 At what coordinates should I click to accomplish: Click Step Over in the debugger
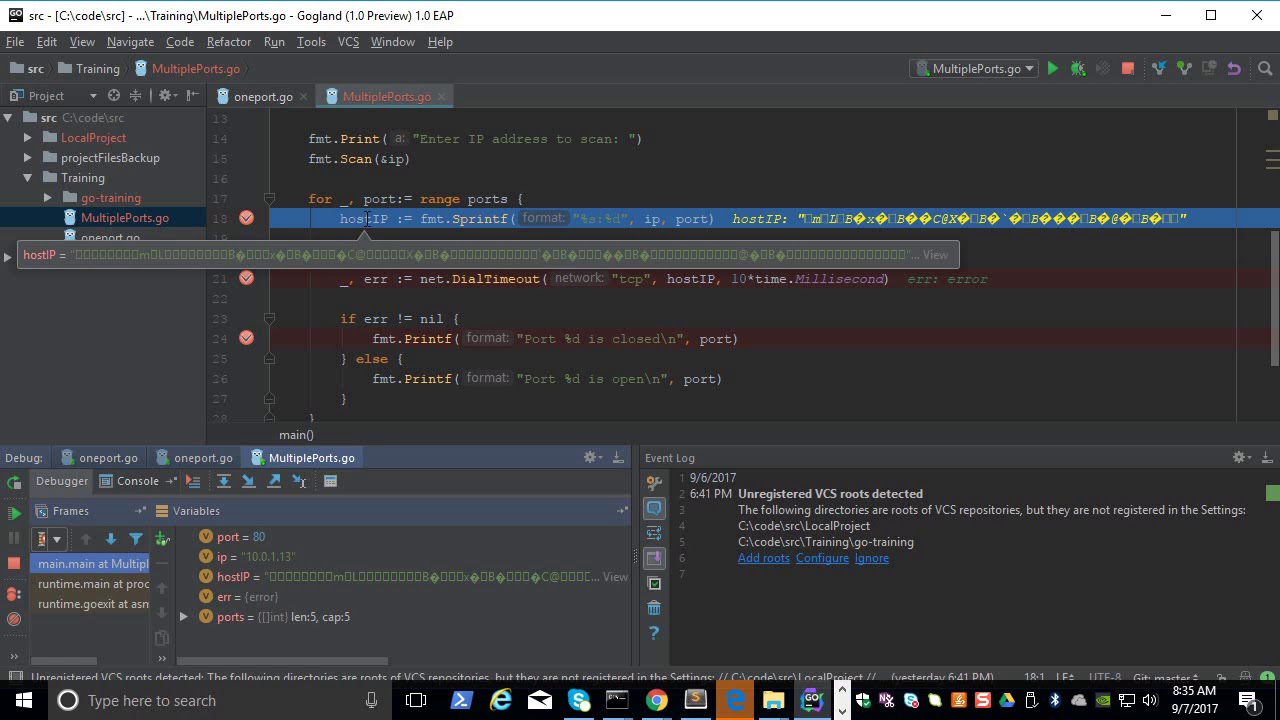coord(224,481)
